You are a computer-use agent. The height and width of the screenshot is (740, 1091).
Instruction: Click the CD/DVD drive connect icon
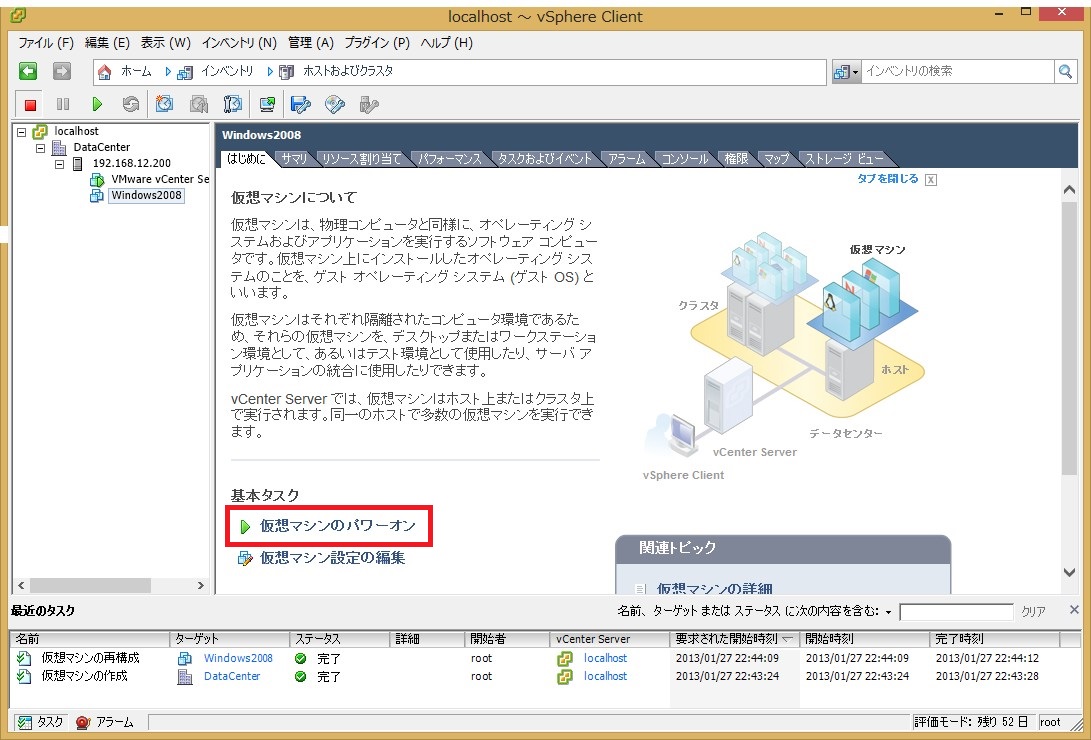[x=335, y=104]
